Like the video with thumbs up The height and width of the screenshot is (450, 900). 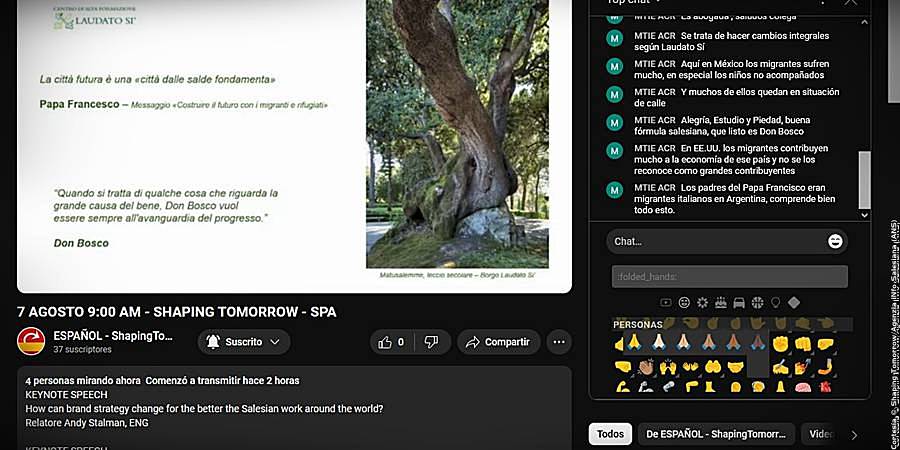point(391,342)
